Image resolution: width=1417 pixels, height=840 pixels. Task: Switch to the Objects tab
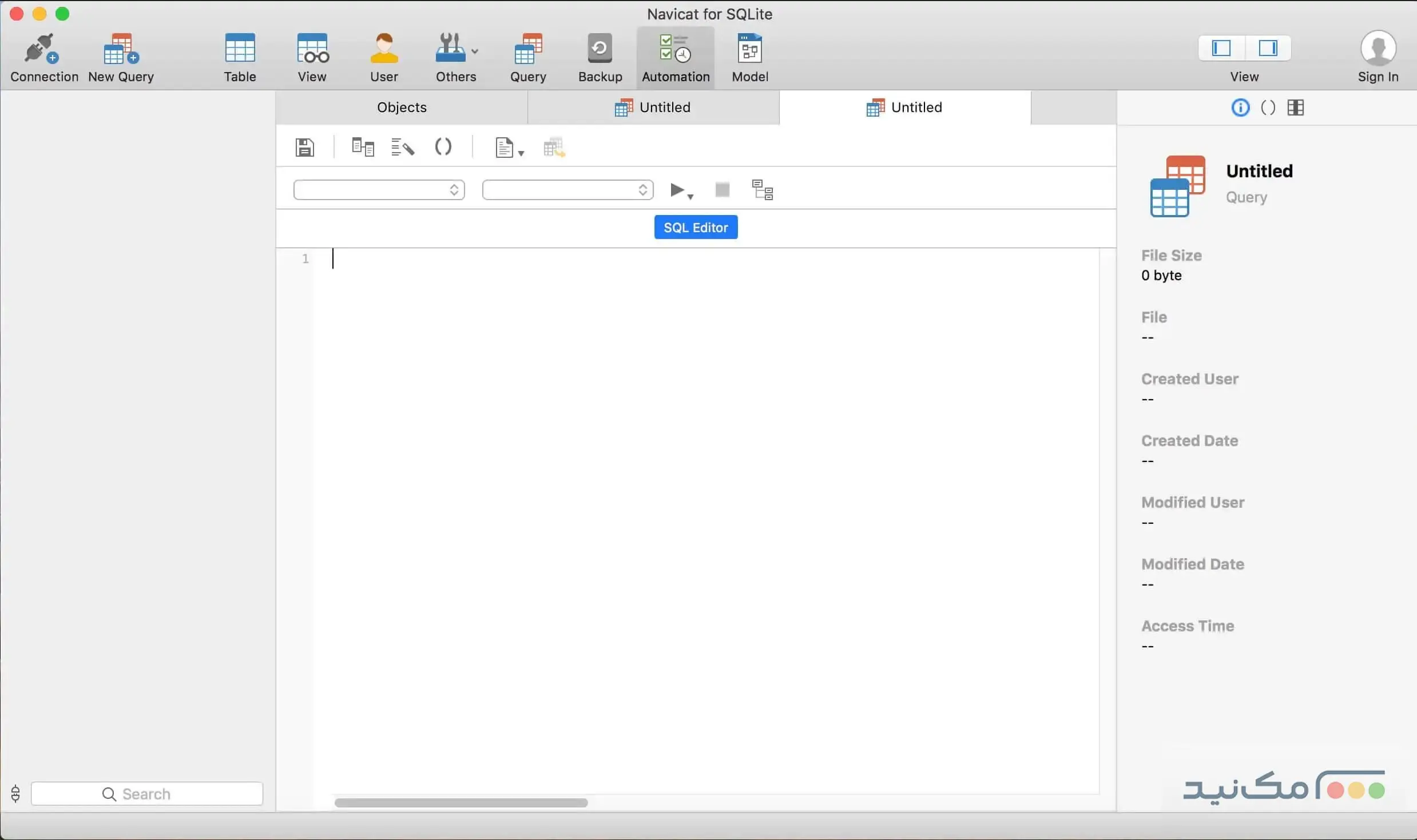pyautogui.click(x=401, y=108)
